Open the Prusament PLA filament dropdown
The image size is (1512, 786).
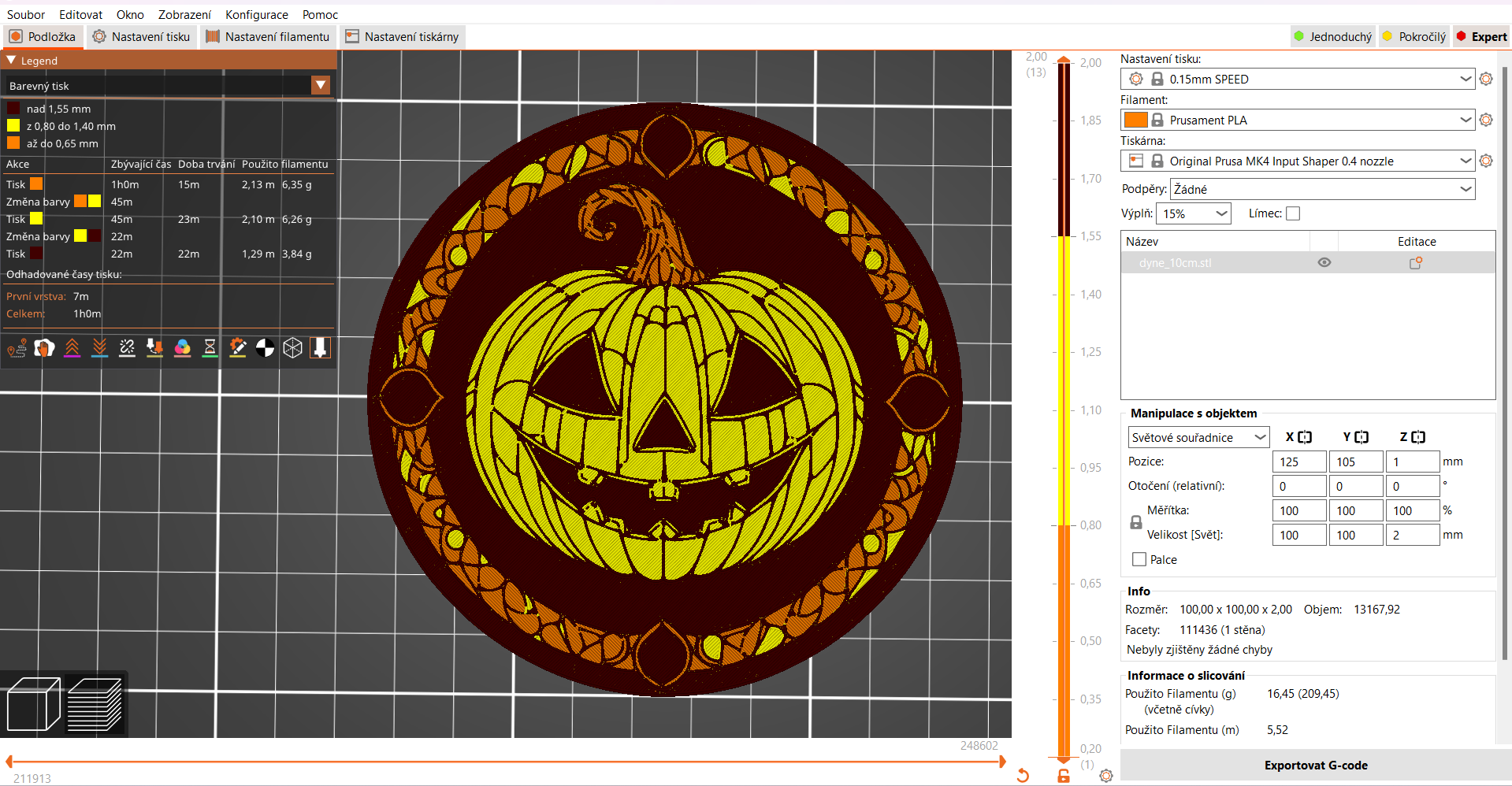(x=1466, y=120)
